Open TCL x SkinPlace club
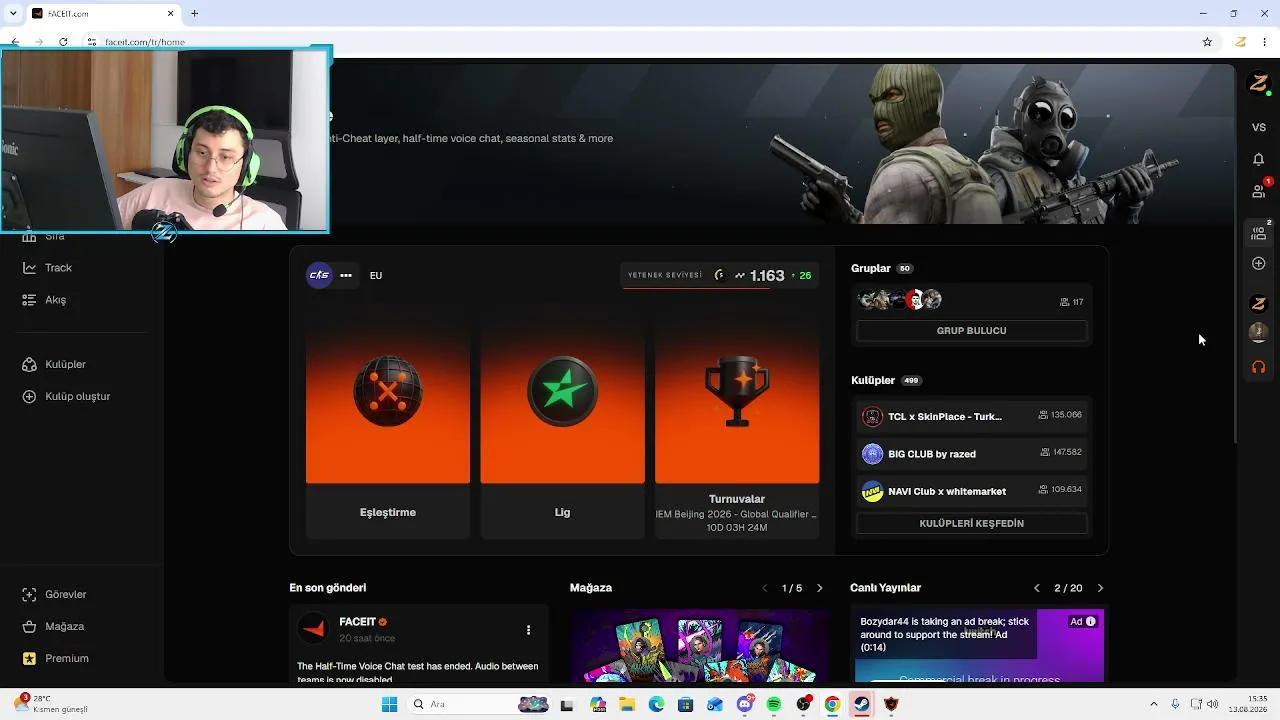This screenshot has height=720, width=1280. [x=972, y=416]
